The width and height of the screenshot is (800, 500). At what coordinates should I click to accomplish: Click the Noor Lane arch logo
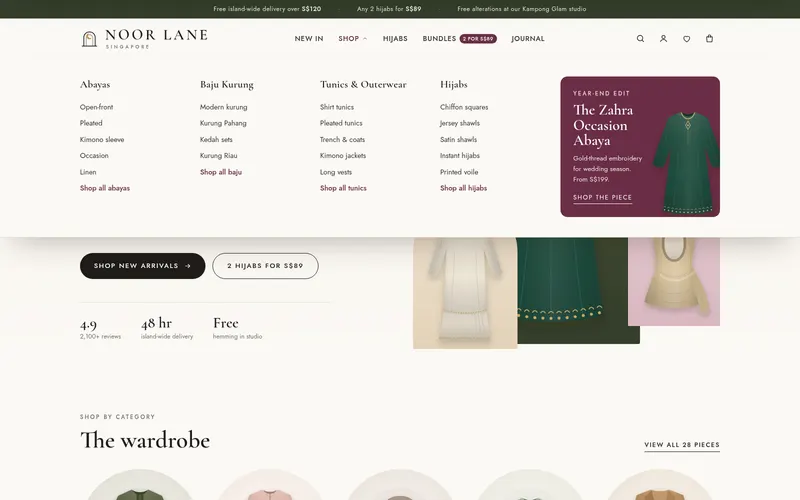89,39
